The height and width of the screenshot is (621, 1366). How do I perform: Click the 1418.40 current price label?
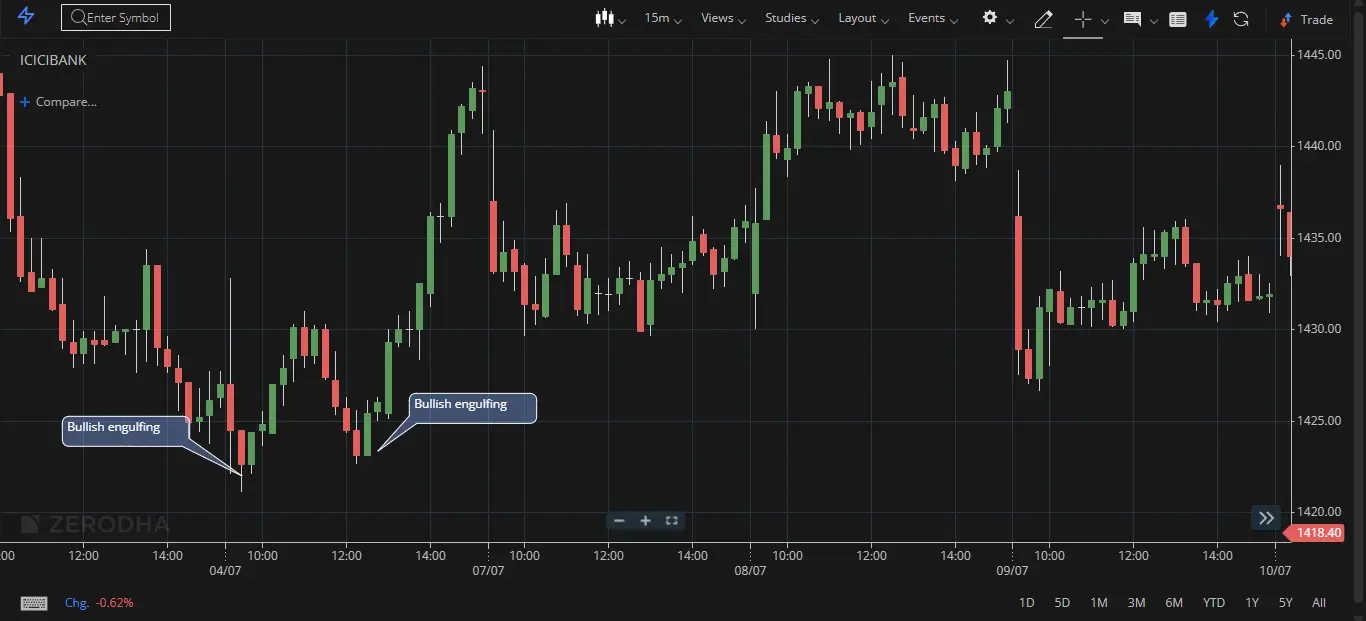pos(1316,533)
